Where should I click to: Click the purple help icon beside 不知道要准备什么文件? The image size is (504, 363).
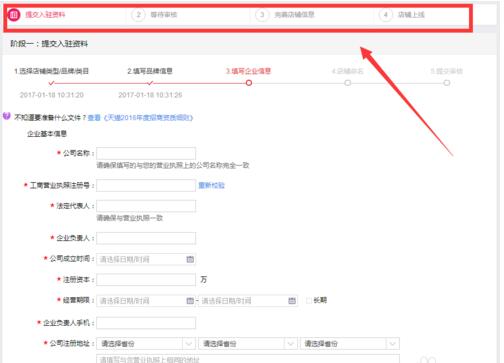pyautogui.click(x=7, y=116)
